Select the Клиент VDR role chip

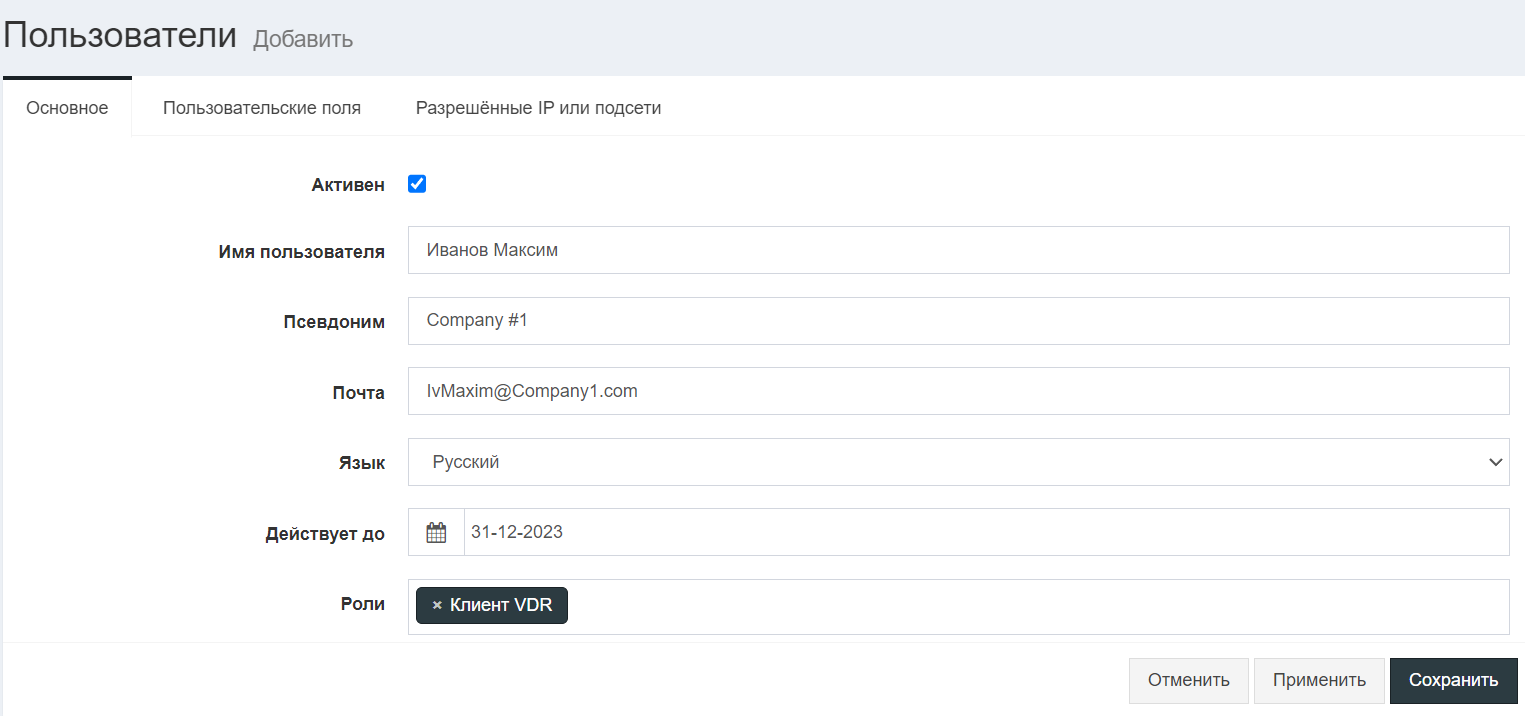501,605
